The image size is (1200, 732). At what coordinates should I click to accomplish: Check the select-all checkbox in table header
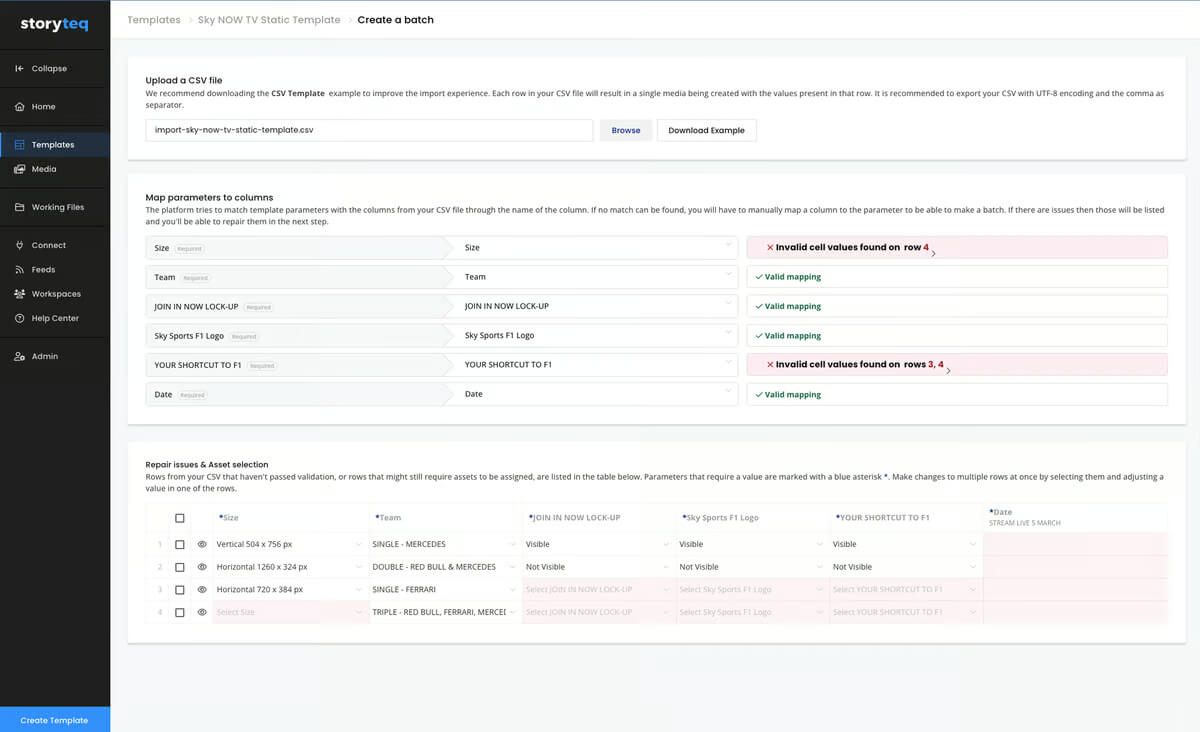pyautogui.click(x=180, y=518)
